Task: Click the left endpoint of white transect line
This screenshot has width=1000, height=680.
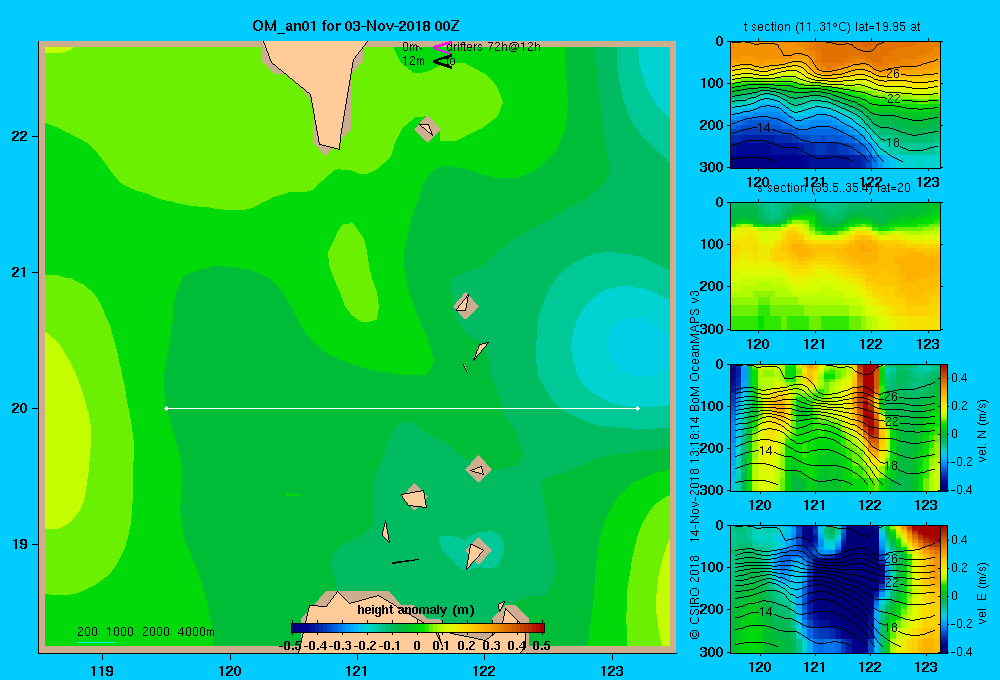Action: coord(166,408)
